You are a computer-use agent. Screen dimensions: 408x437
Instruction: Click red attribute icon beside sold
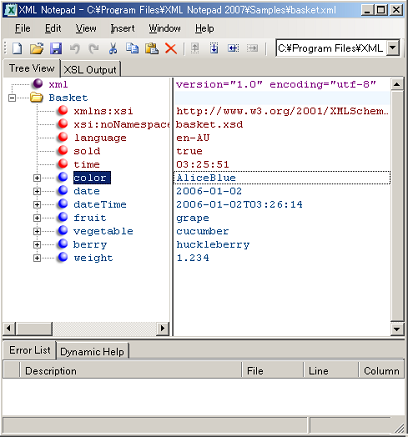coord(63,150)
